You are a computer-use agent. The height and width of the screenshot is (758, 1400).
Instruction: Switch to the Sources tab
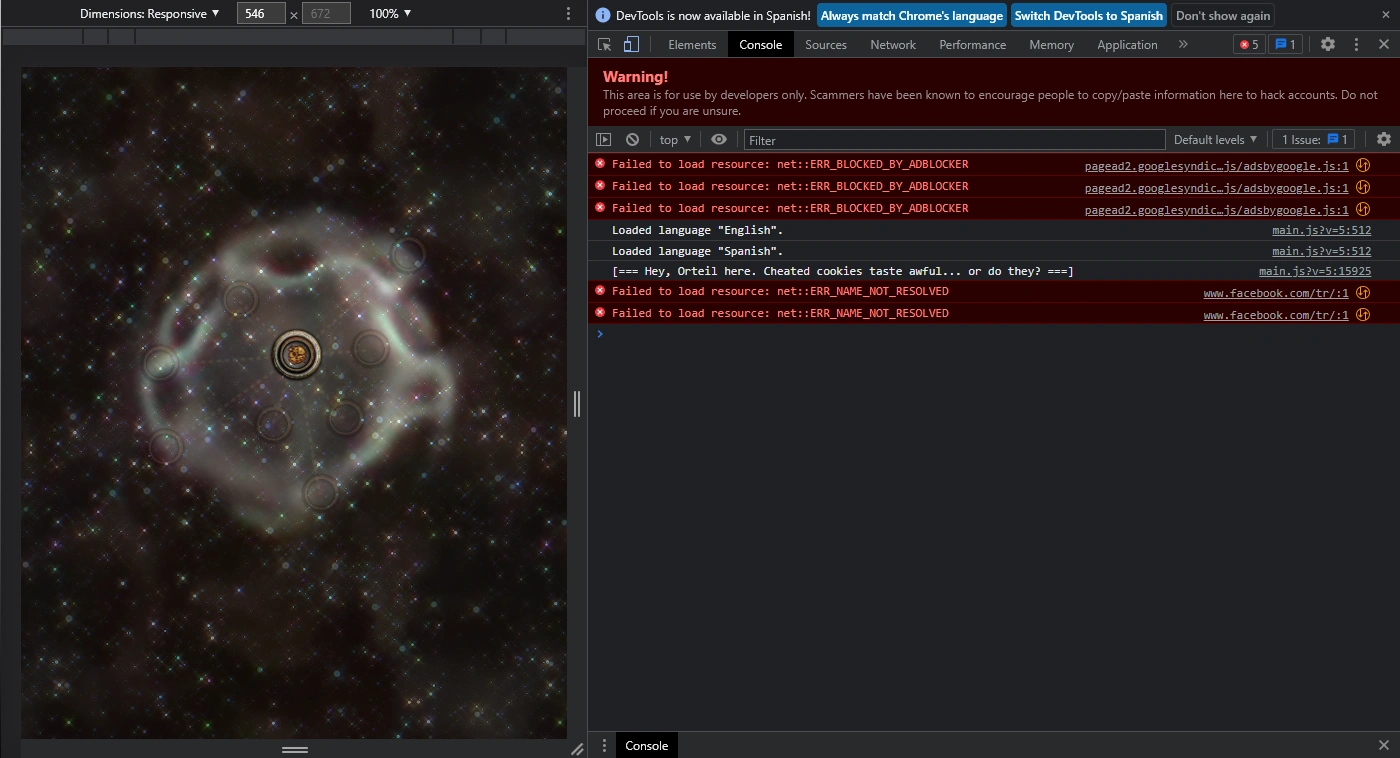[826, 44]
